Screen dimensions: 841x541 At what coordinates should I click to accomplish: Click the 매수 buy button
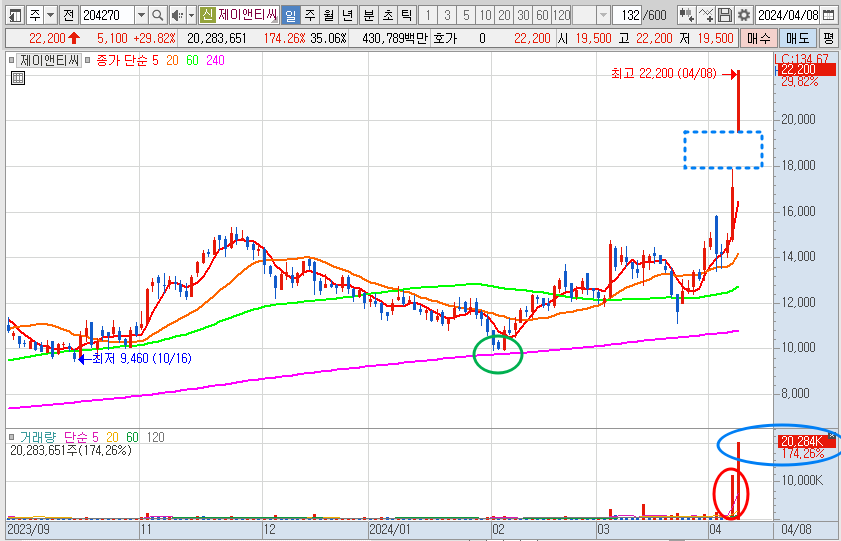point(758,38)
